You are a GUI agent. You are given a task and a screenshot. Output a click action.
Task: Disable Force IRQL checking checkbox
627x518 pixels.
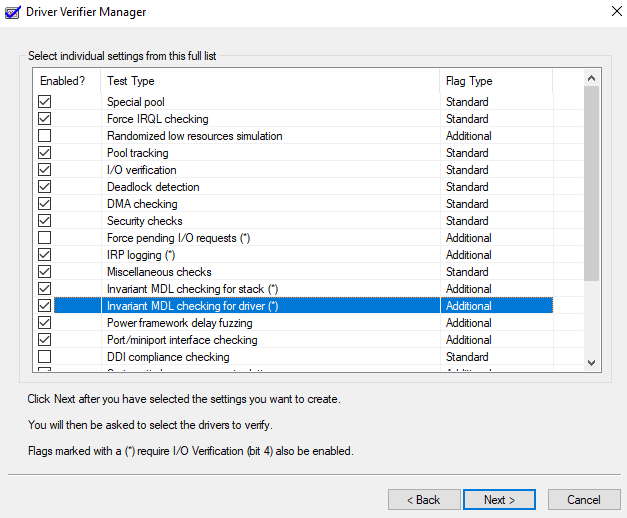pos(45,119)
